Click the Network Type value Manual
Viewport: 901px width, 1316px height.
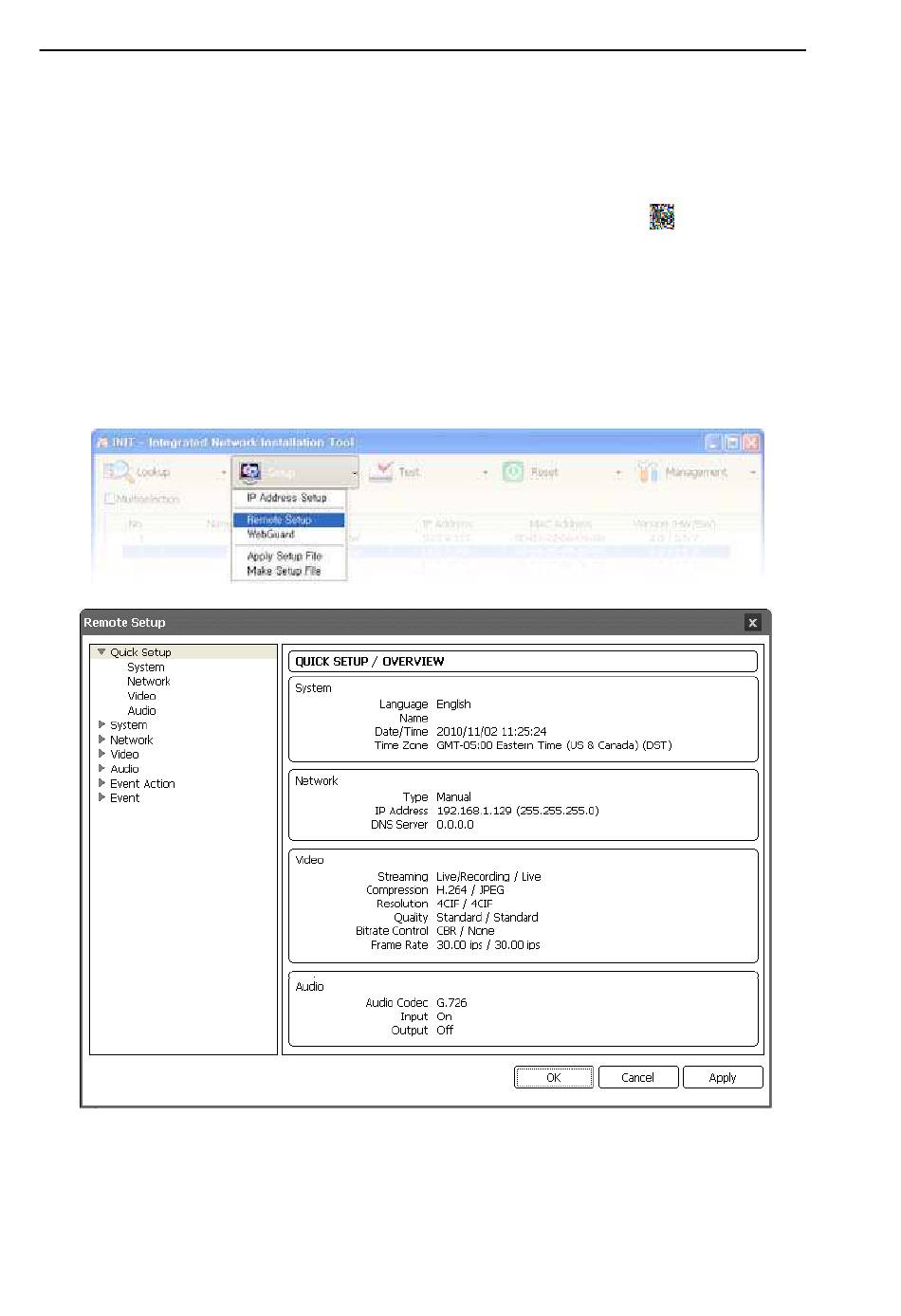[x=453, y=797]
